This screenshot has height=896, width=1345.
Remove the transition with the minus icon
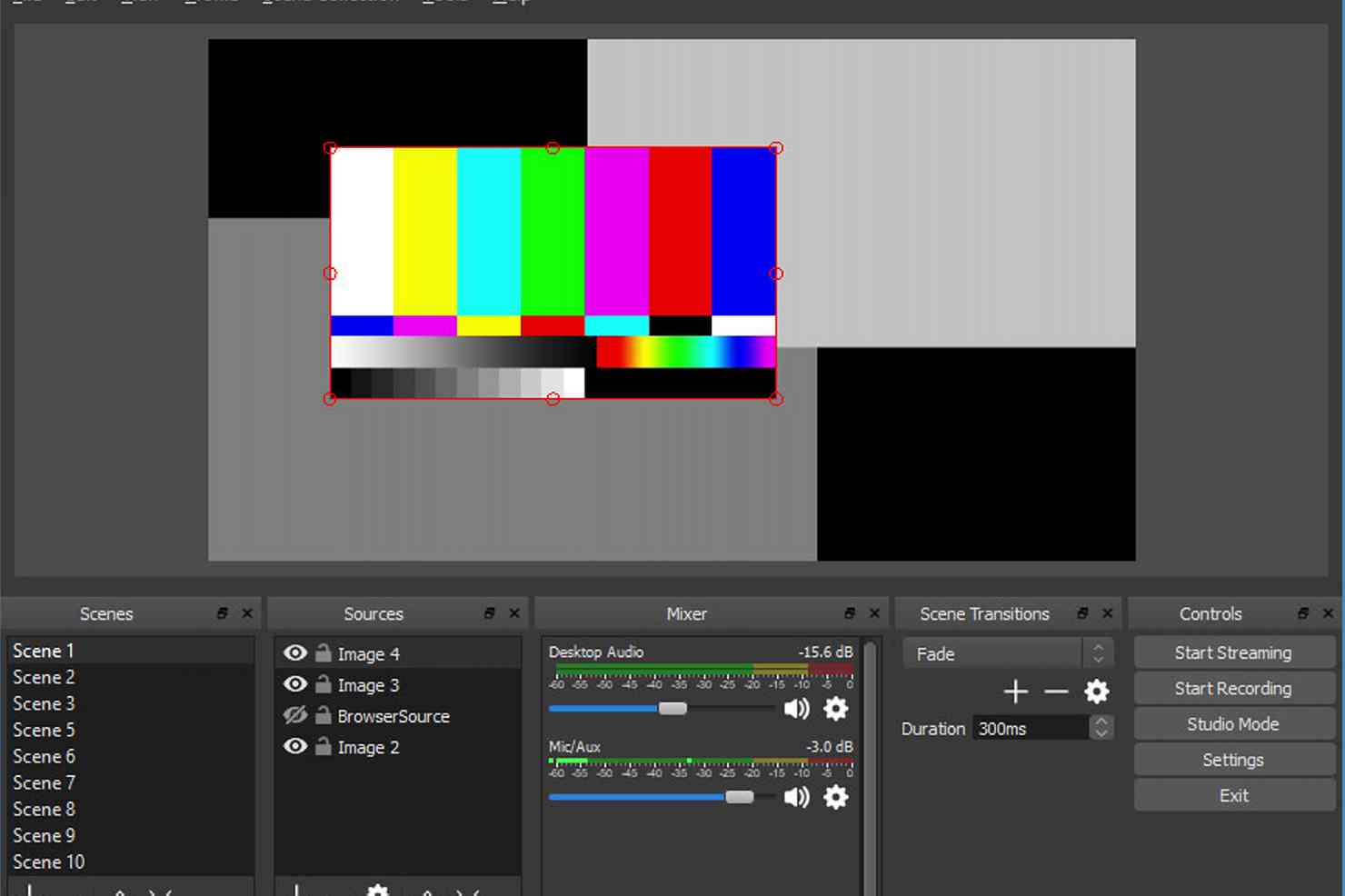click(1056, 692)
